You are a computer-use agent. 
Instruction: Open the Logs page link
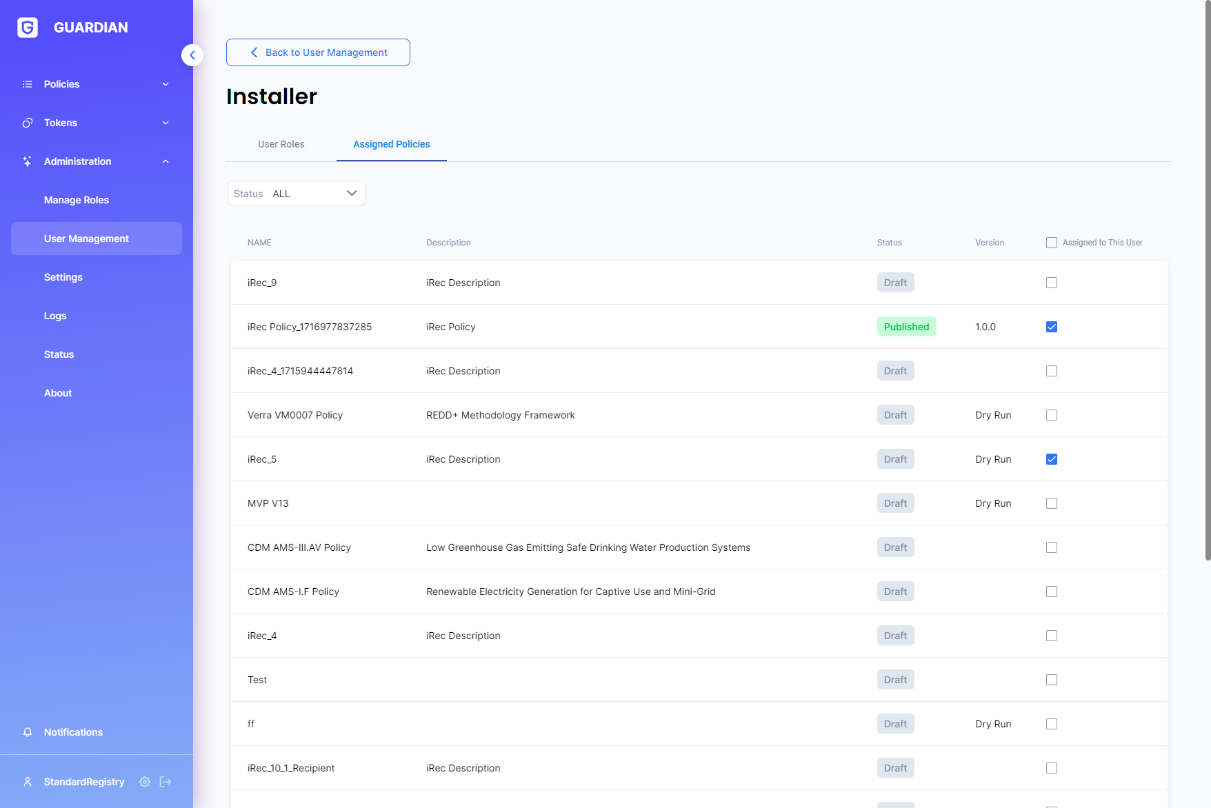pyautogui.click(x=55, y=316)
